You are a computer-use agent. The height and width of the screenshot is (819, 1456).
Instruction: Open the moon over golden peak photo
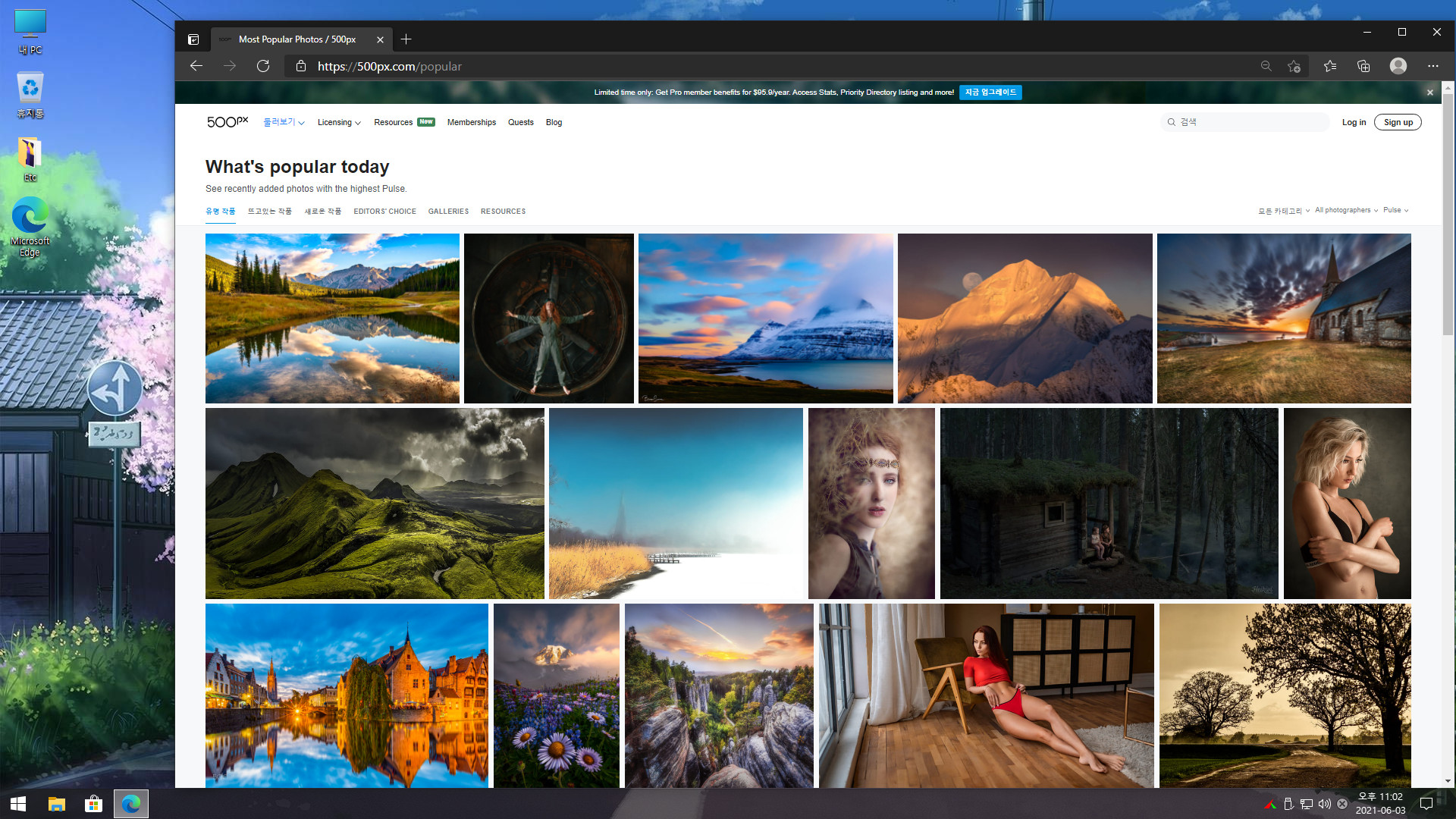point(1025,318)
